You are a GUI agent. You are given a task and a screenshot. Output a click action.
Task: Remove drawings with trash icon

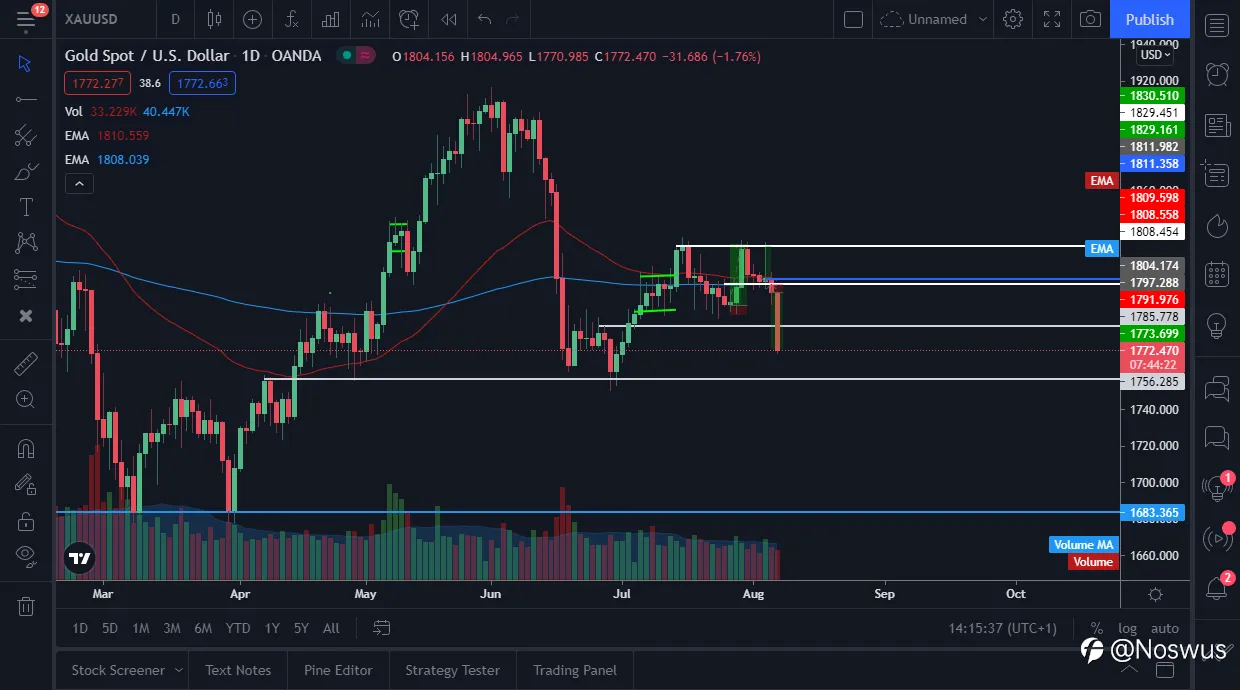click(26, 606)
